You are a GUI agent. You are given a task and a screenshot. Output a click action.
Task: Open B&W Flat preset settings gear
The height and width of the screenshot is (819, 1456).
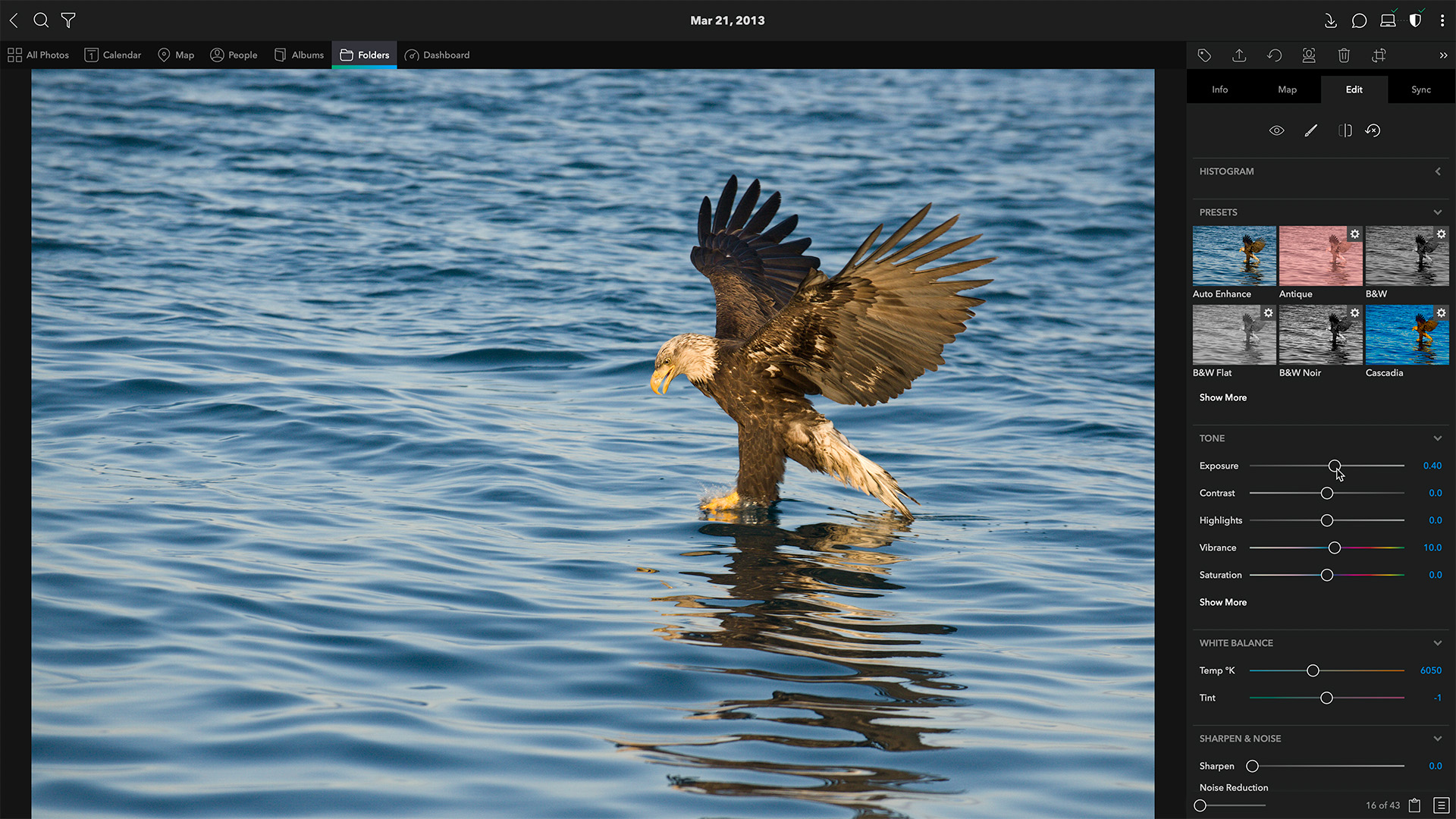pyautogui.click(x=1269, y=313)
